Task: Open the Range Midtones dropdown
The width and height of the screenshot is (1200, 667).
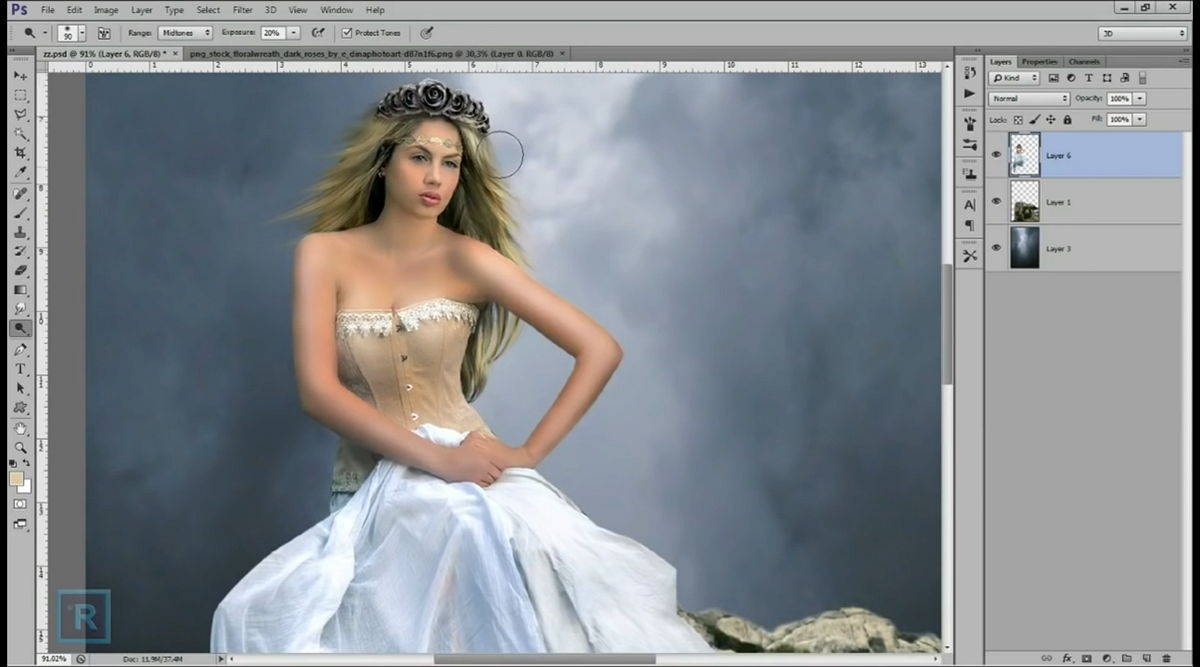Action: (x=184, y=33)
